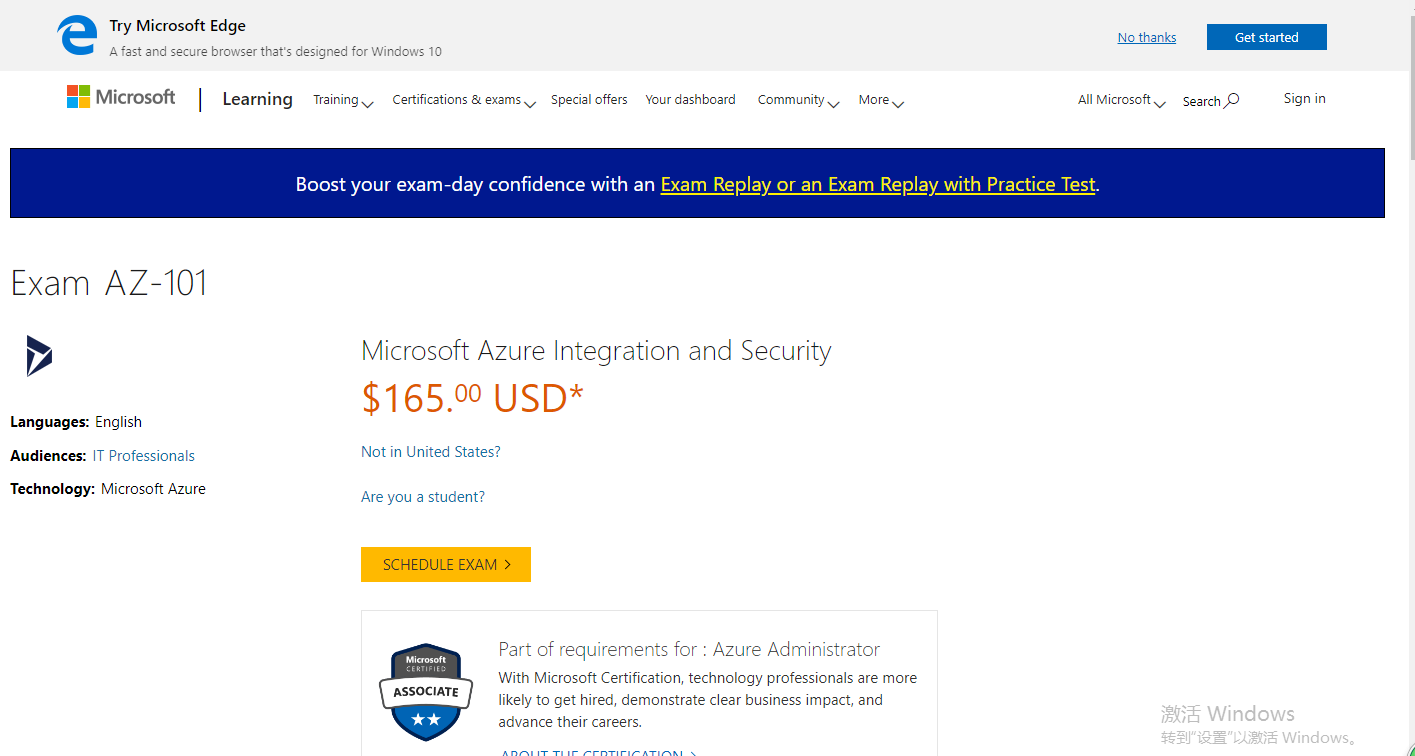Open the Exam Replay with Practice Test link
The height and width of the screenshot is (756, 1415).
(878, 184)
